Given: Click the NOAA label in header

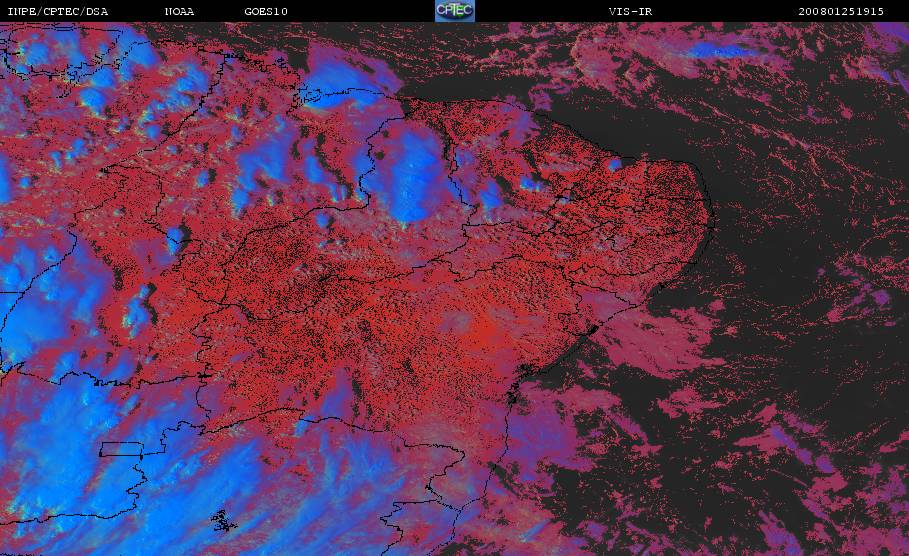Looking at the screenshot, I should pos(180,11).
